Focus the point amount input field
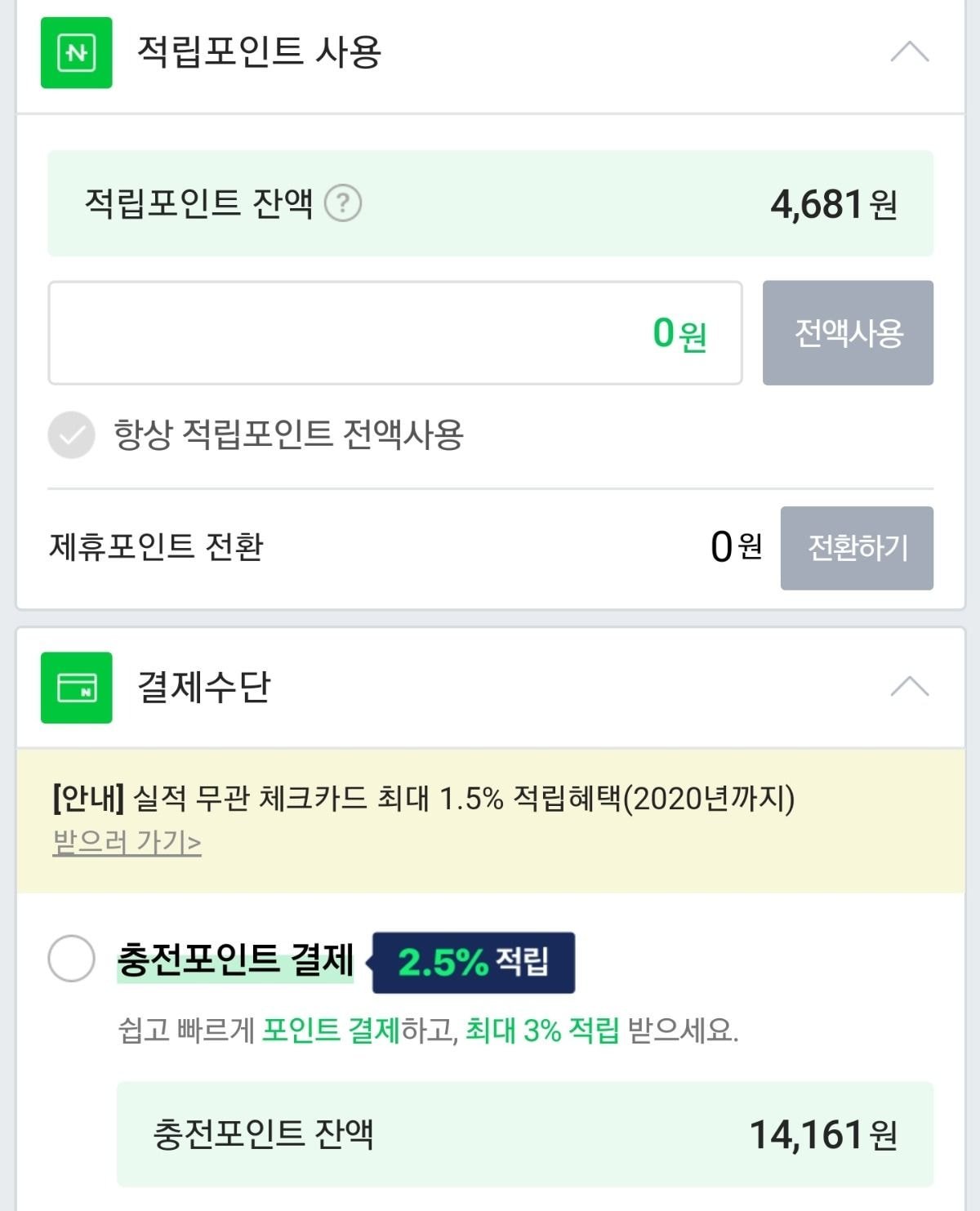 (394, 333)
